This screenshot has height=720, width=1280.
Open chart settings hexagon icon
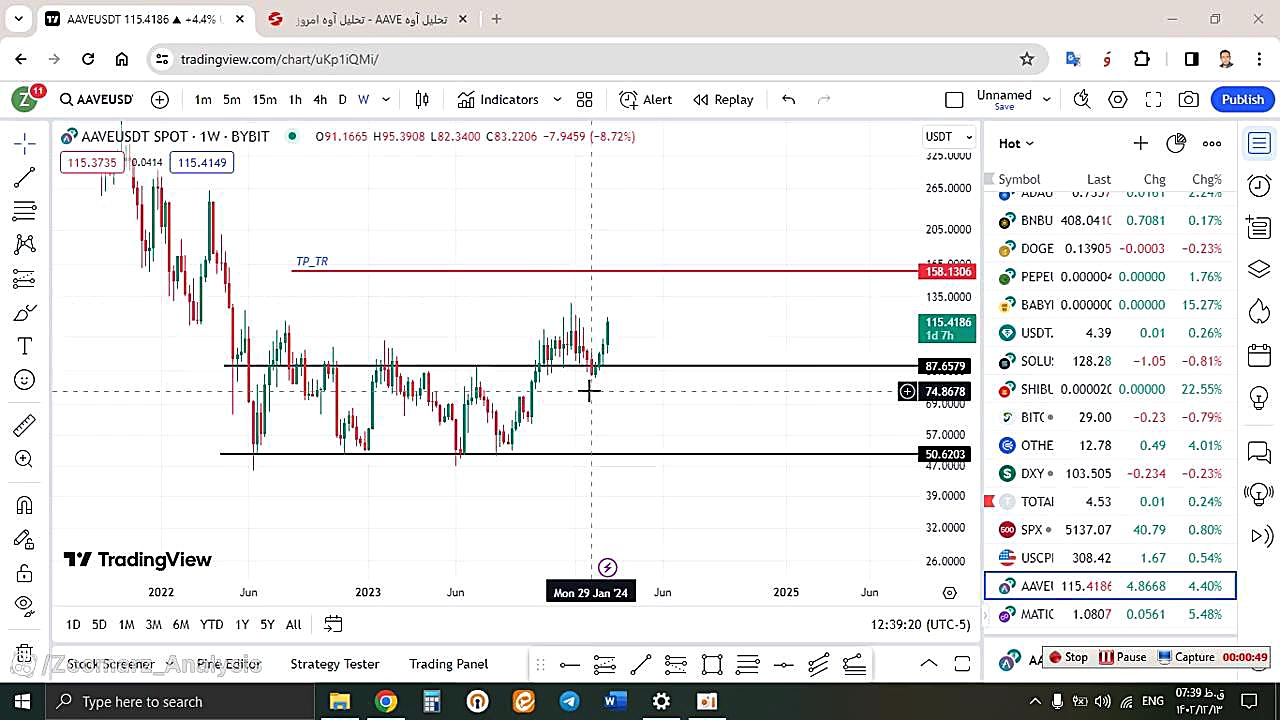pos(1118,99)
